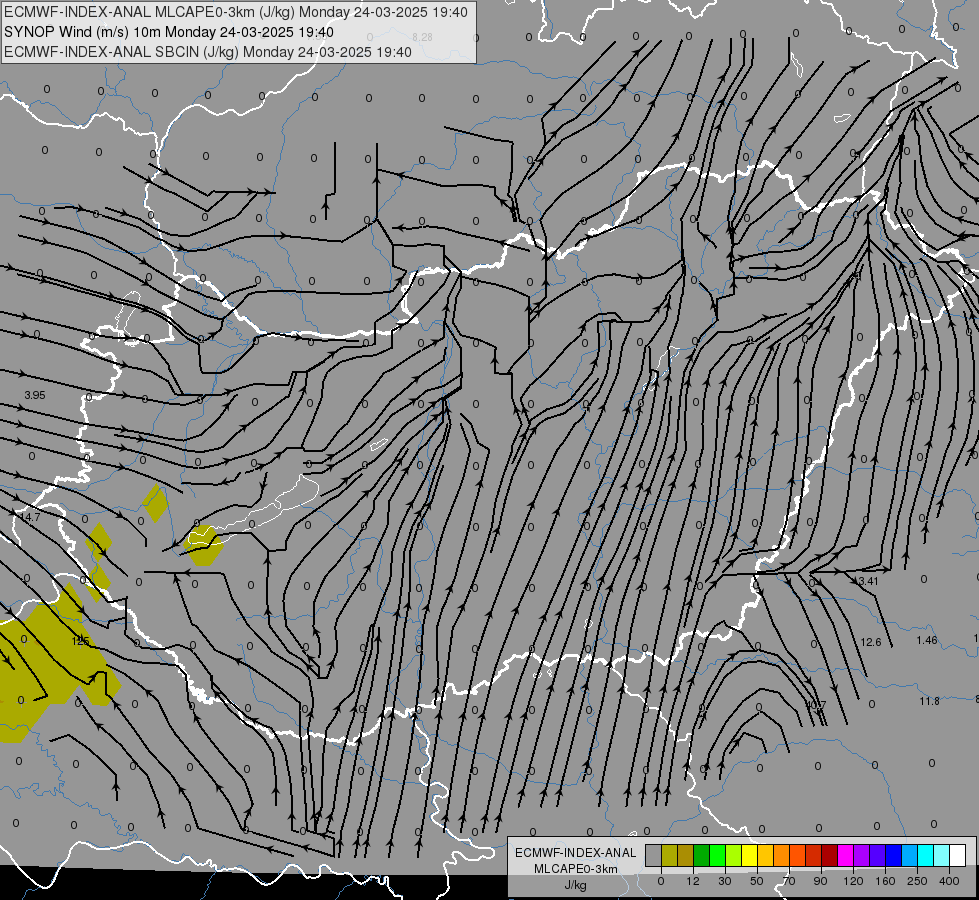Click the legend scale value 70
The width and height of the screenshot is (979, 900).
(789, 881)
